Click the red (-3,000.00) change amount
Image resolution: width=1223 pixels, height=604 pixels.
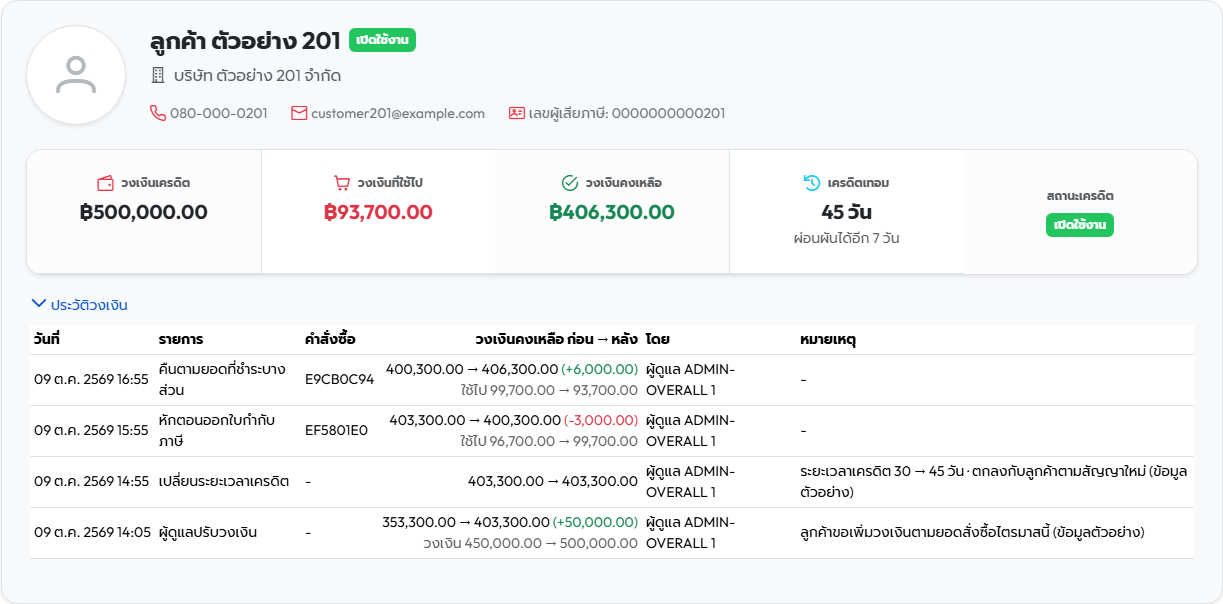[601, 420]
